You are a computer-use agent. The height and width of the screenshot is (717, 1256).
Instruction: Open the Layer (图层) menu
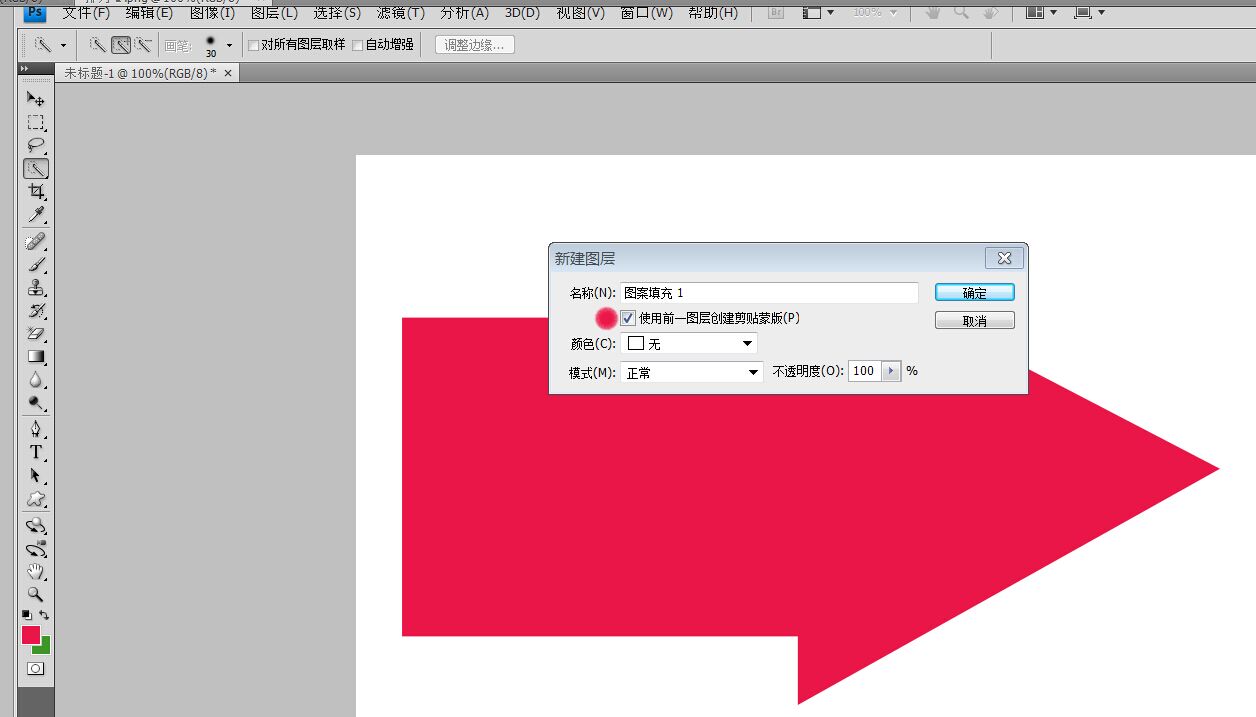(x=274, y=13)
